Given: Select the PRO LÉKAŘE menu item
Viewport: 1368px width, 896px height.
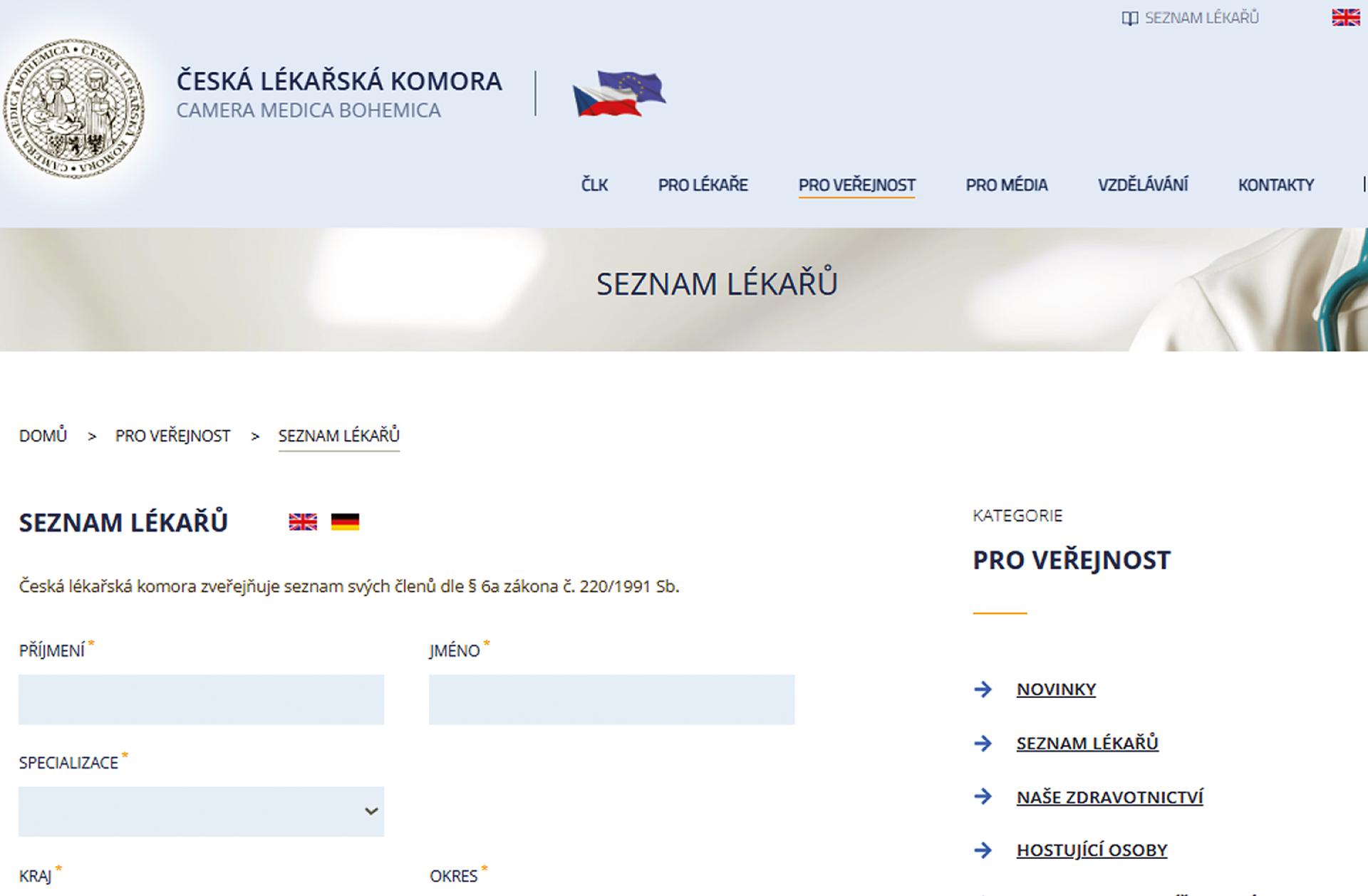Looking at the screenshot, I should click(703, 185).
